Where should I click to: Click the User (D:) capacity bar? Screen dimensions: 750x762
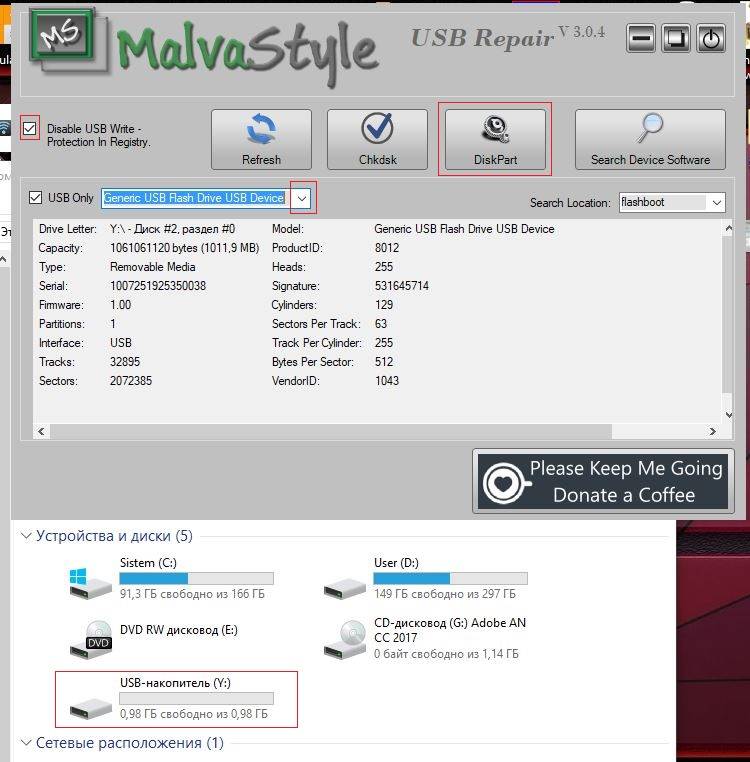[451, 578]
